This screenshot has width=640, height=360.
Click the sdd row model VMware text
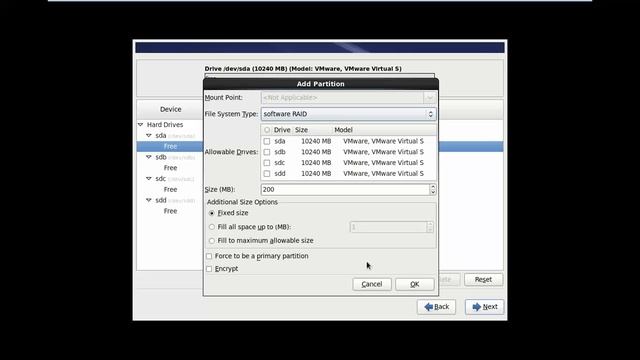[x=383, y=173]
